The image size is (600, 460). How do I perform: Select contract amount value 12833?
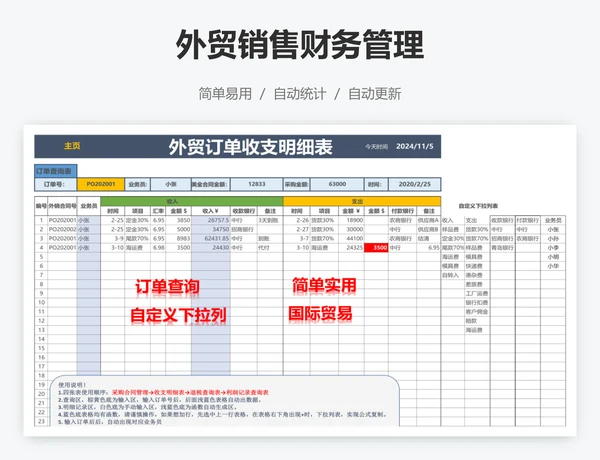click(256, 184)
